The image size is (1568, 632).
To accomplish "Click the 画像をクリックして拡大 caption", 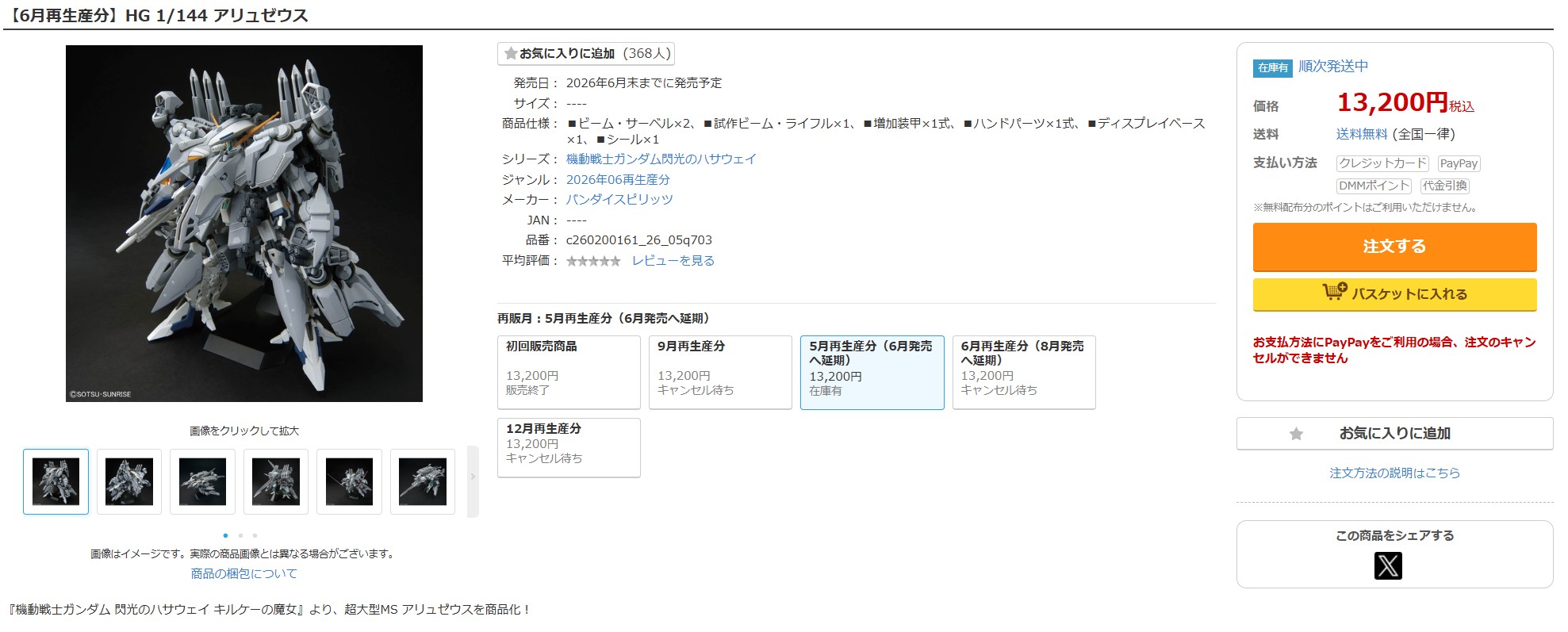I will (x=244, y=431).
